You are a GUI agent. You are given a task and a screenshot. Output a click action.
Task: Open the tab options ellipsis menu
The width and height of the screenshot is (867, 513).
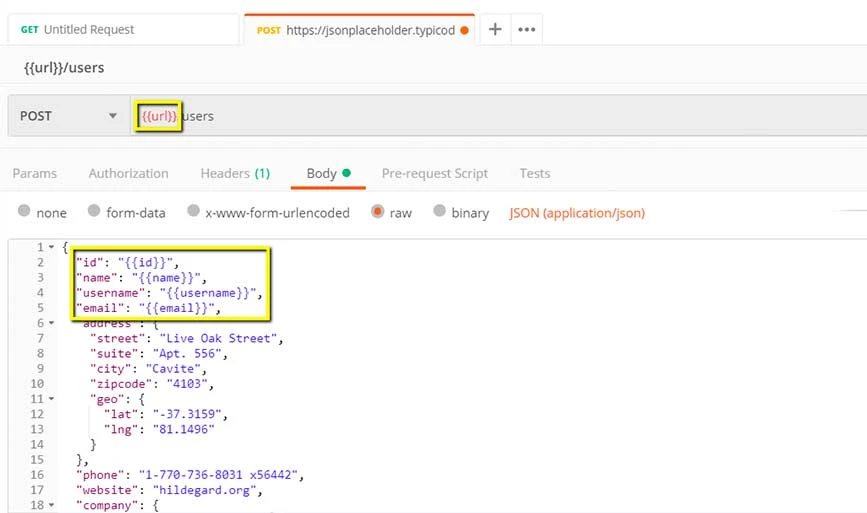coord(526,29)
